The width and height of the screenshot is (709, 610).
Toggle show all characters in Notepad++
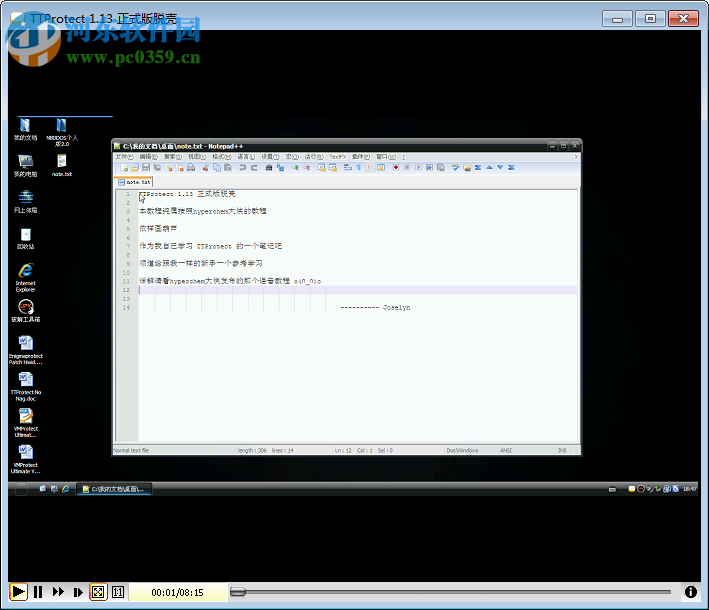tap(359, 168)
